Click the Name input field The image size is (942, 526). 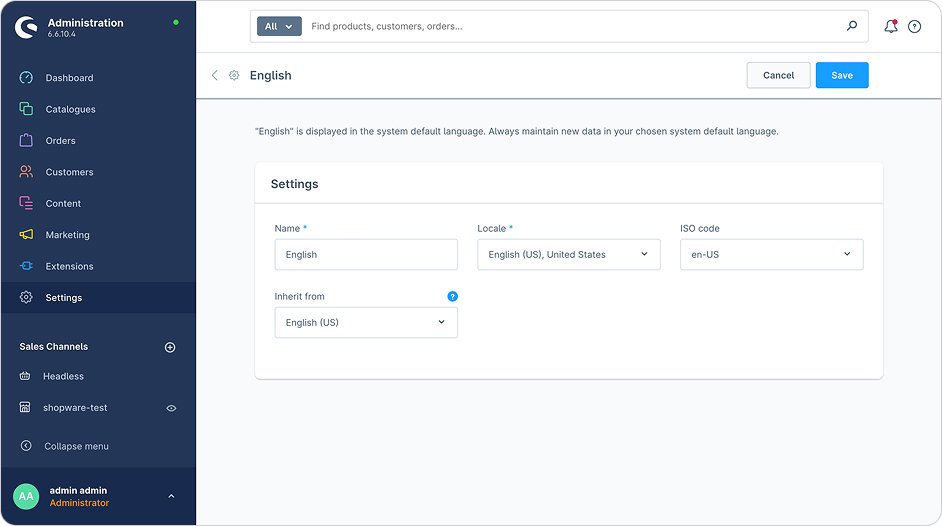tap(366, 255)
